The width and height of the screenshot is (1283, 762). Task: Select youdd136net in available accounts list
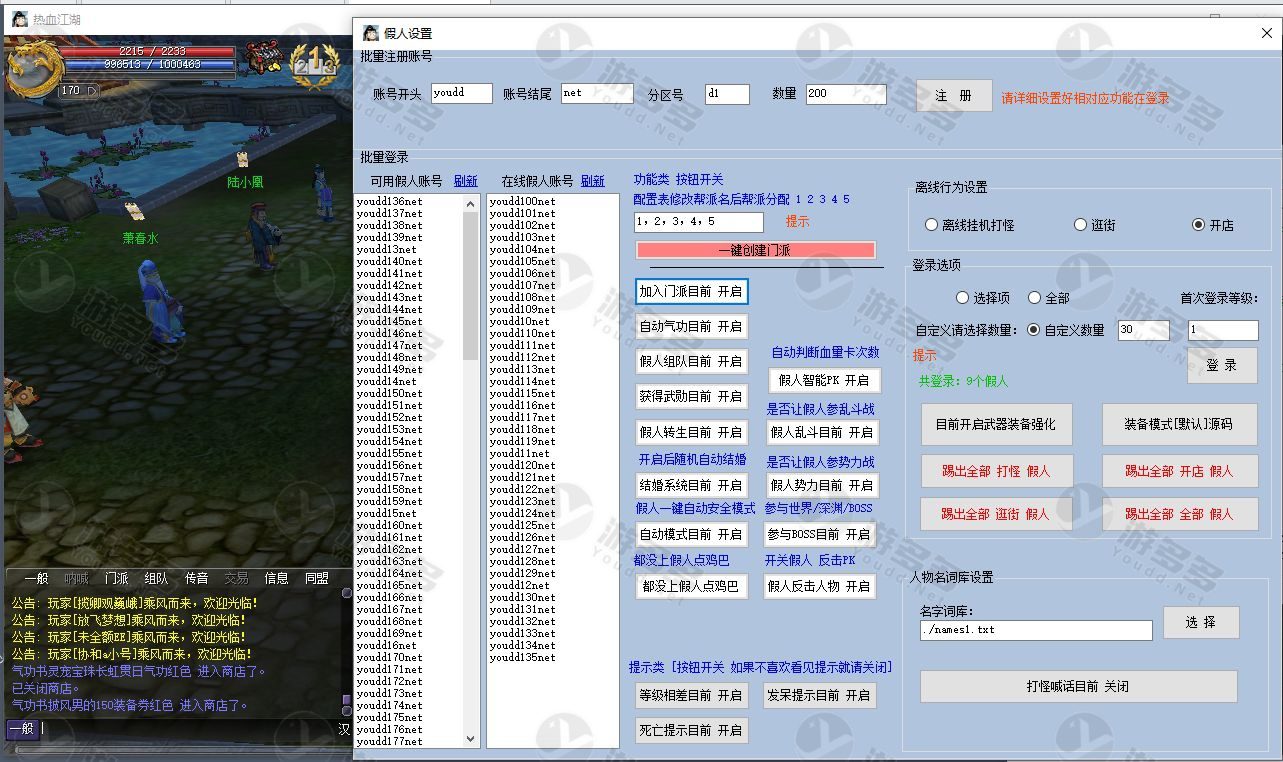(x=390, y=201)
